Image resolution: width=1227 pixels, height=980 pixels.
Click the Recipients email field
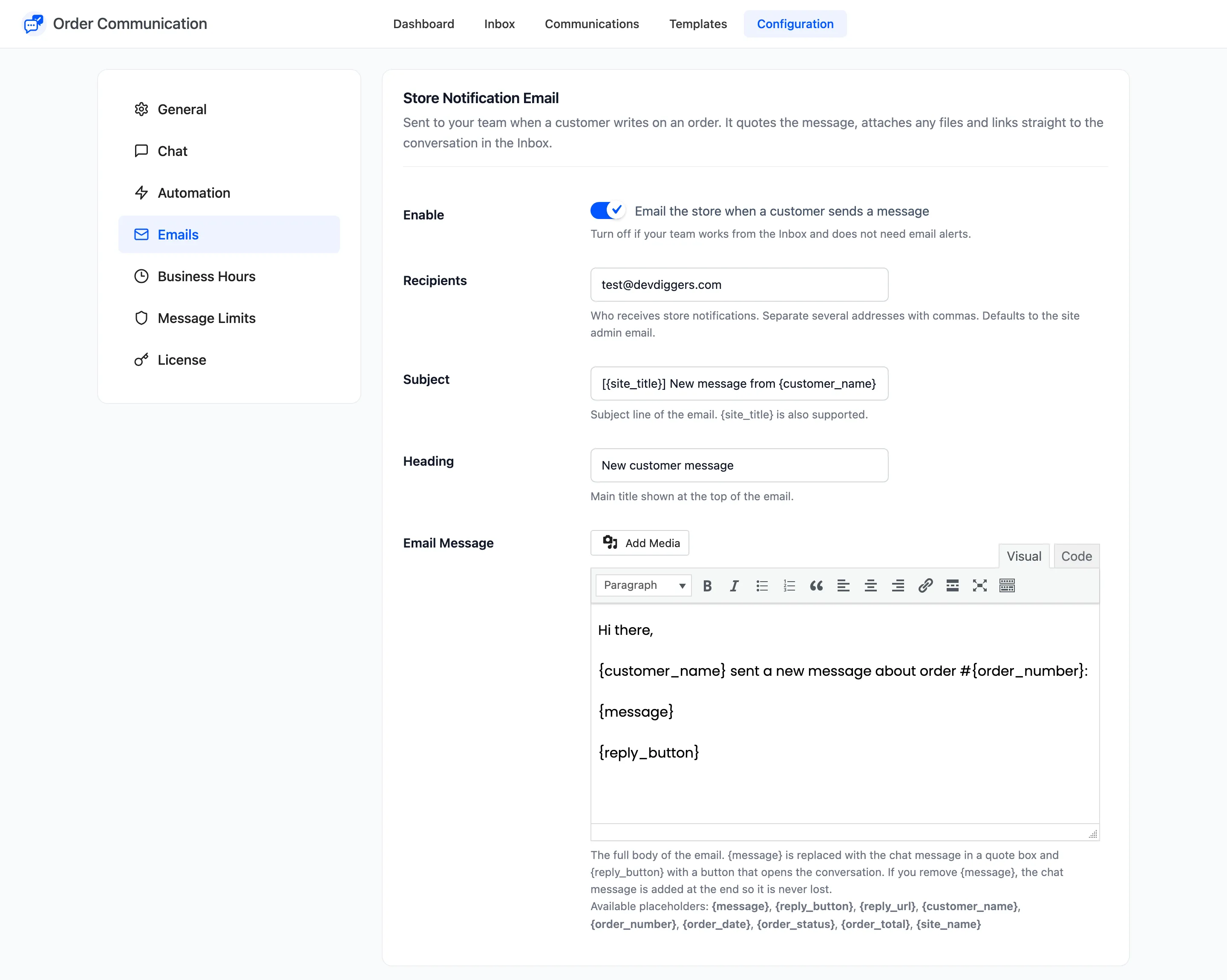pyautogui.click(x=739, y=285)
